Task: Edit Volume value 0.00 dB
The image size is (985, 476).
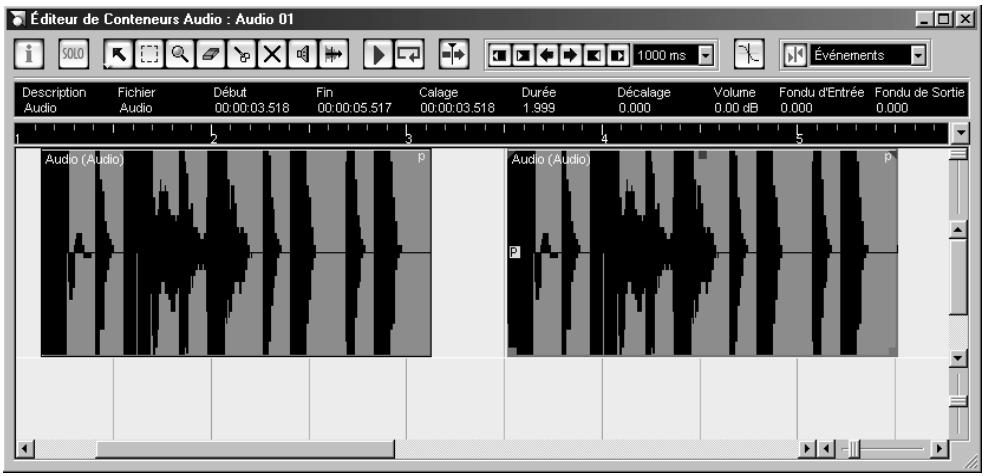Action: 736,108
